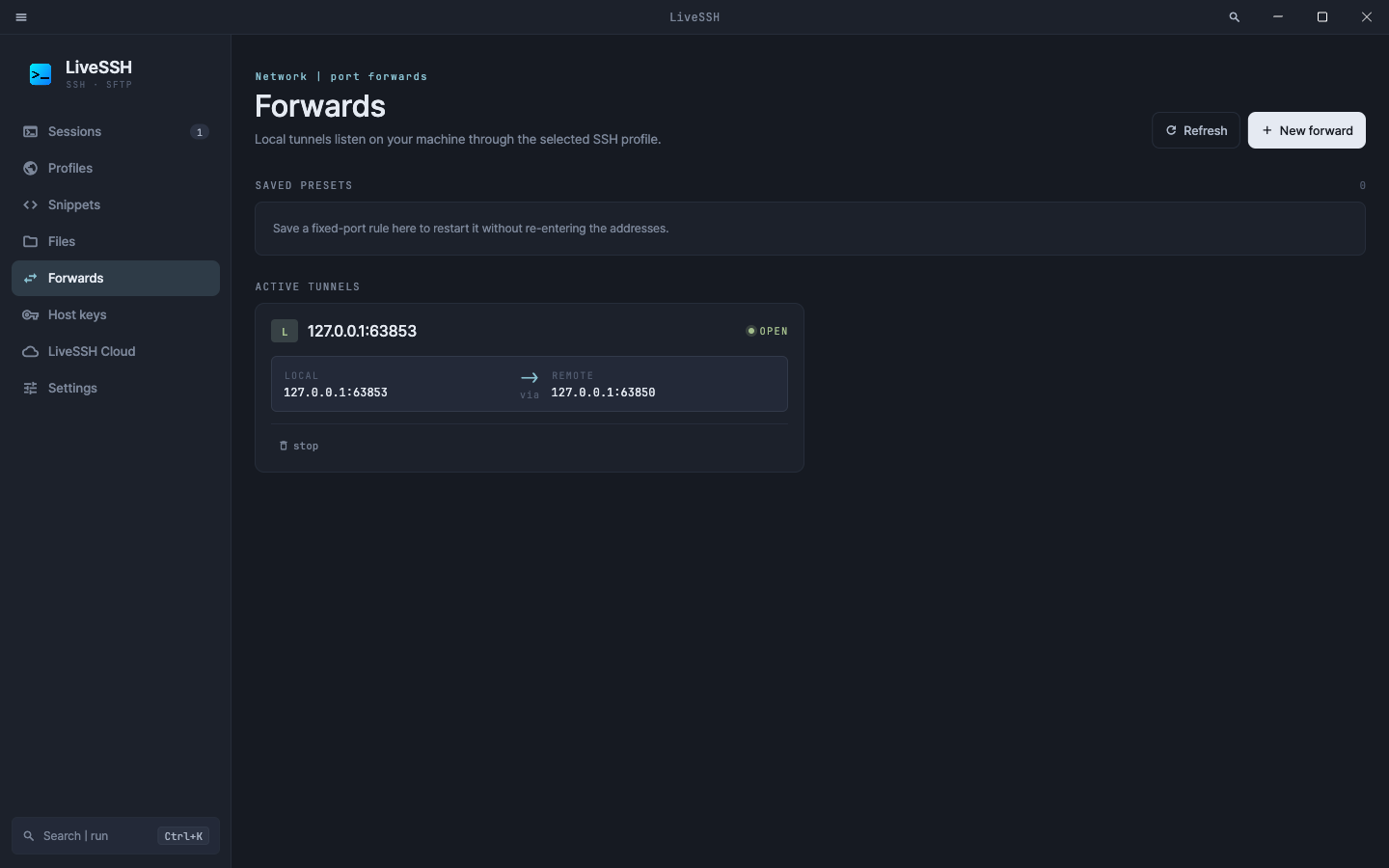Click the Sessions count badge

pyautogui.click(x=200, y=132)
